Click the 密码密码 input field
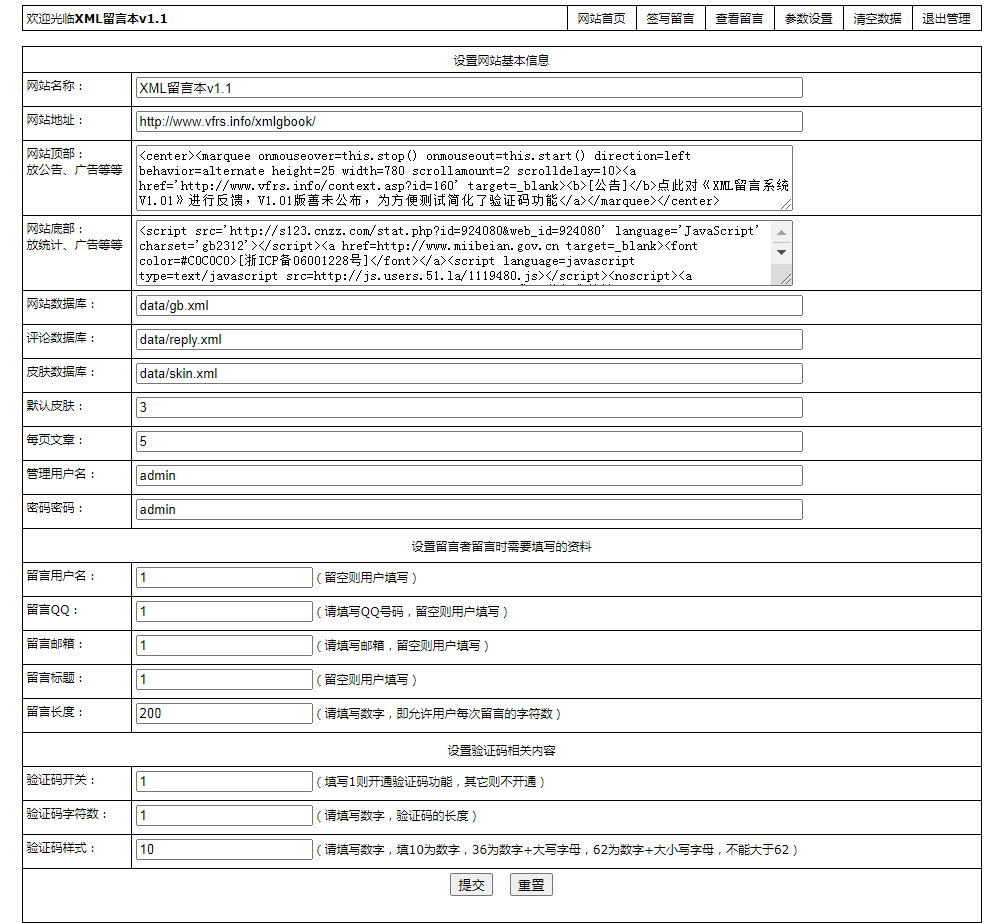Image resolution: width=999 pixels, height=923 pixels. (x=469, y=510)
